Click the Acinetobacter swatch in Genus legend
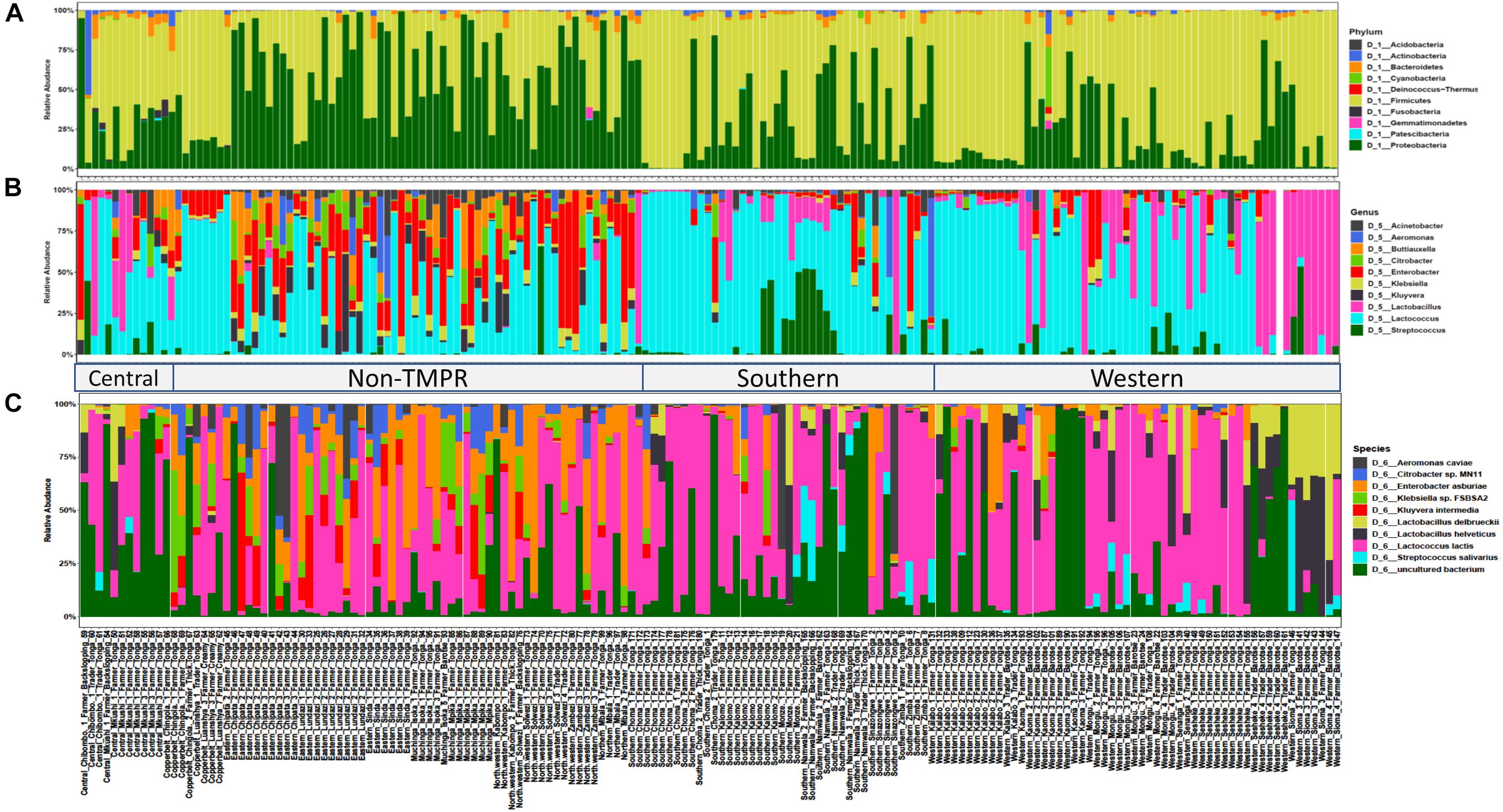Viewport: 1503px width, 812px height. [1356, 226]
